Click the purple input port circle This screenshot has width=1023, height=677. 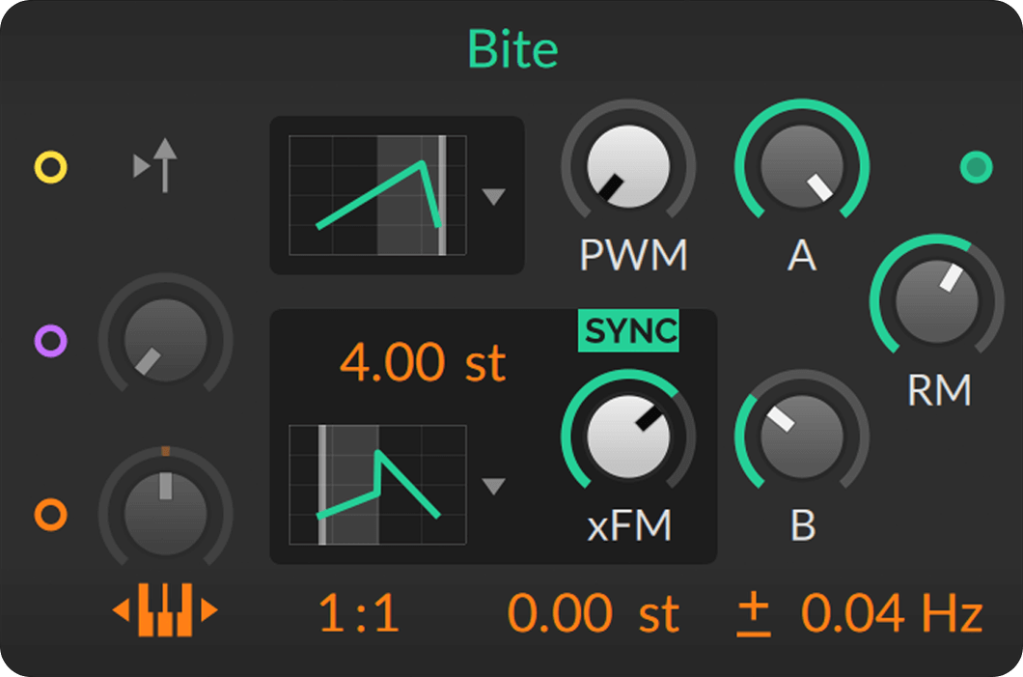(50, 341)
